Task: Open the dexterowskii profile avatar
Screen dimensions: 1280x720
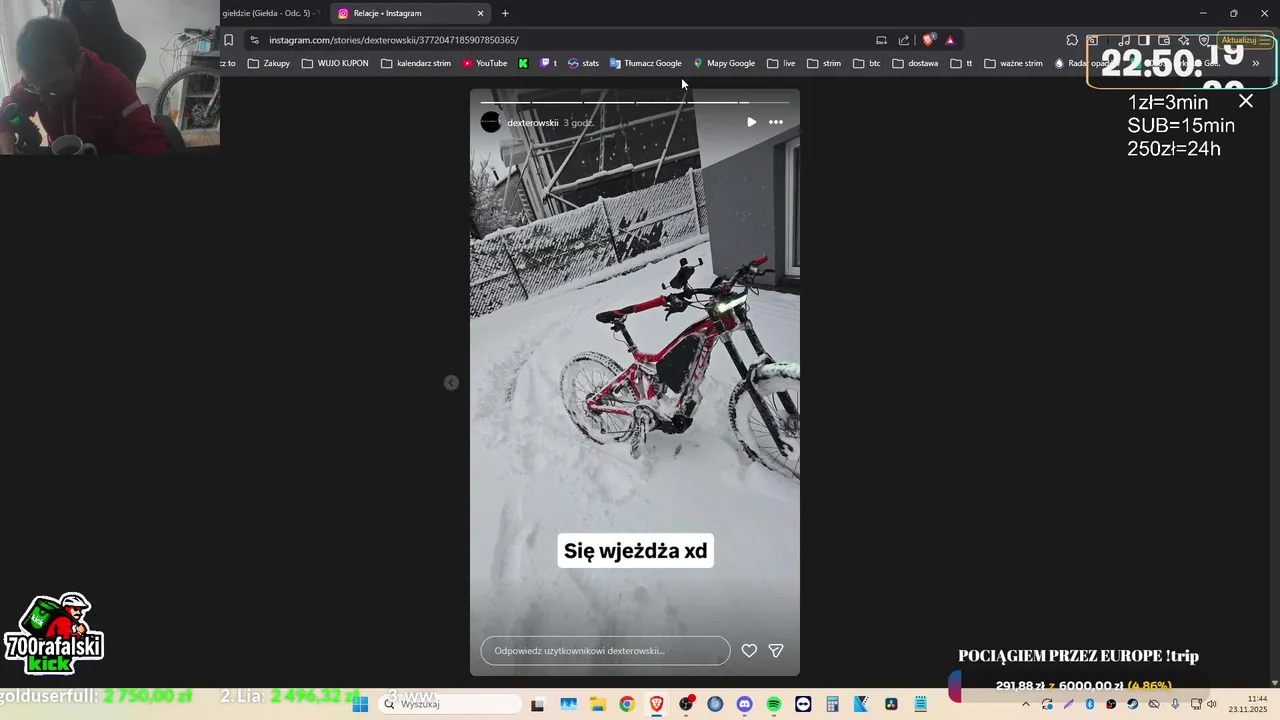Action: tap(491, 122)
